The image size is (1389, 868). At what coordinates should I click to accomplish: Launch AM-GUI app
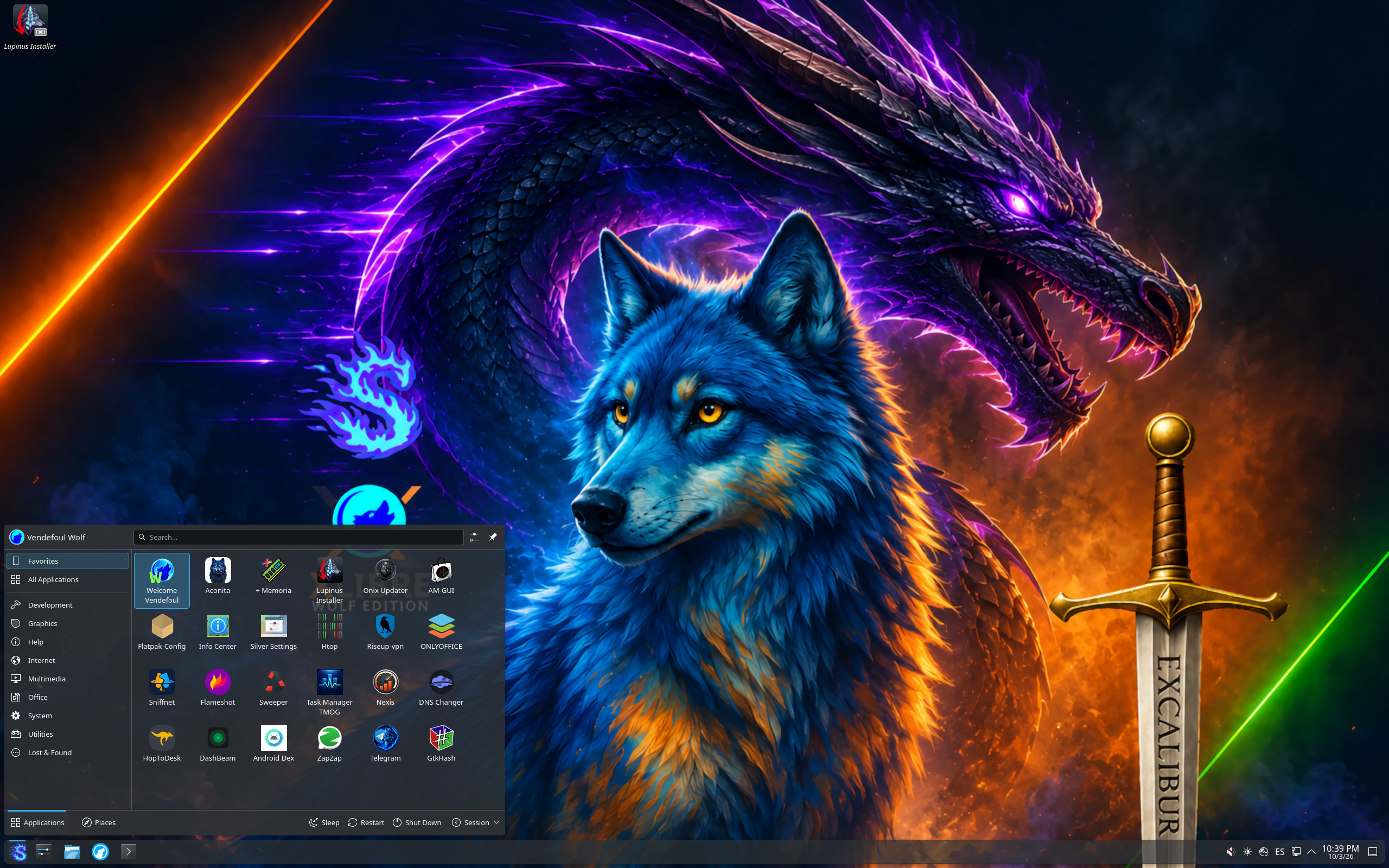[441, 576]
